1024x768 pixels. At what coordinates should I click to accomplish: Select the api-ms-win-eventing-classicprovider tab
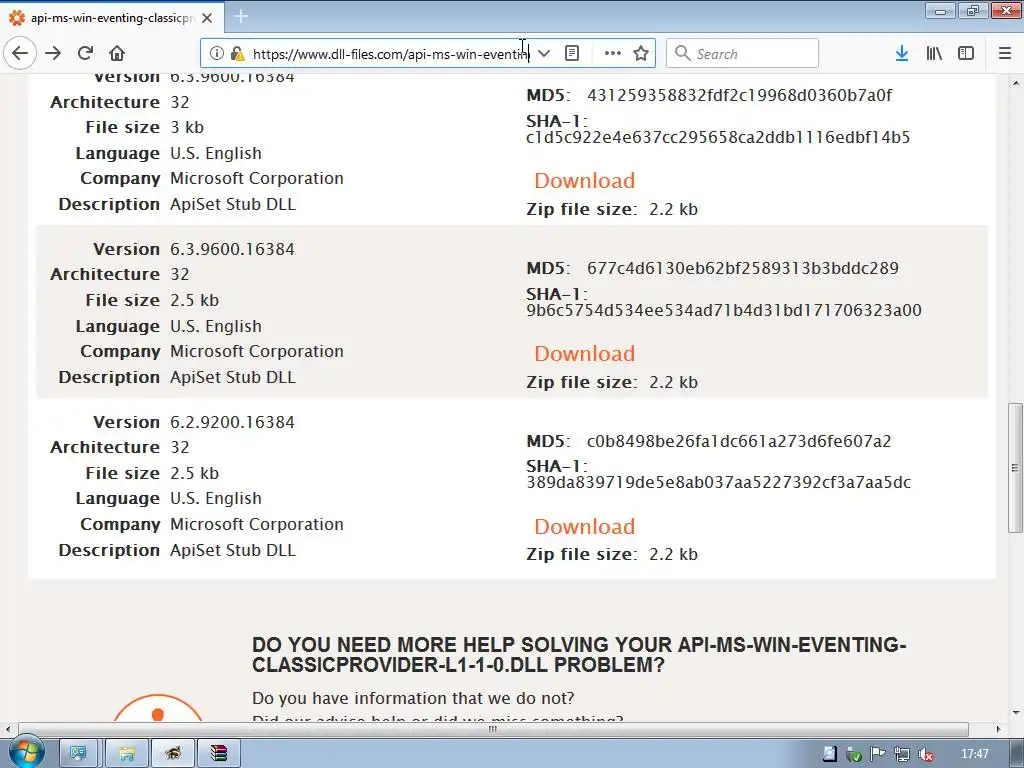(x=112, y=18)
